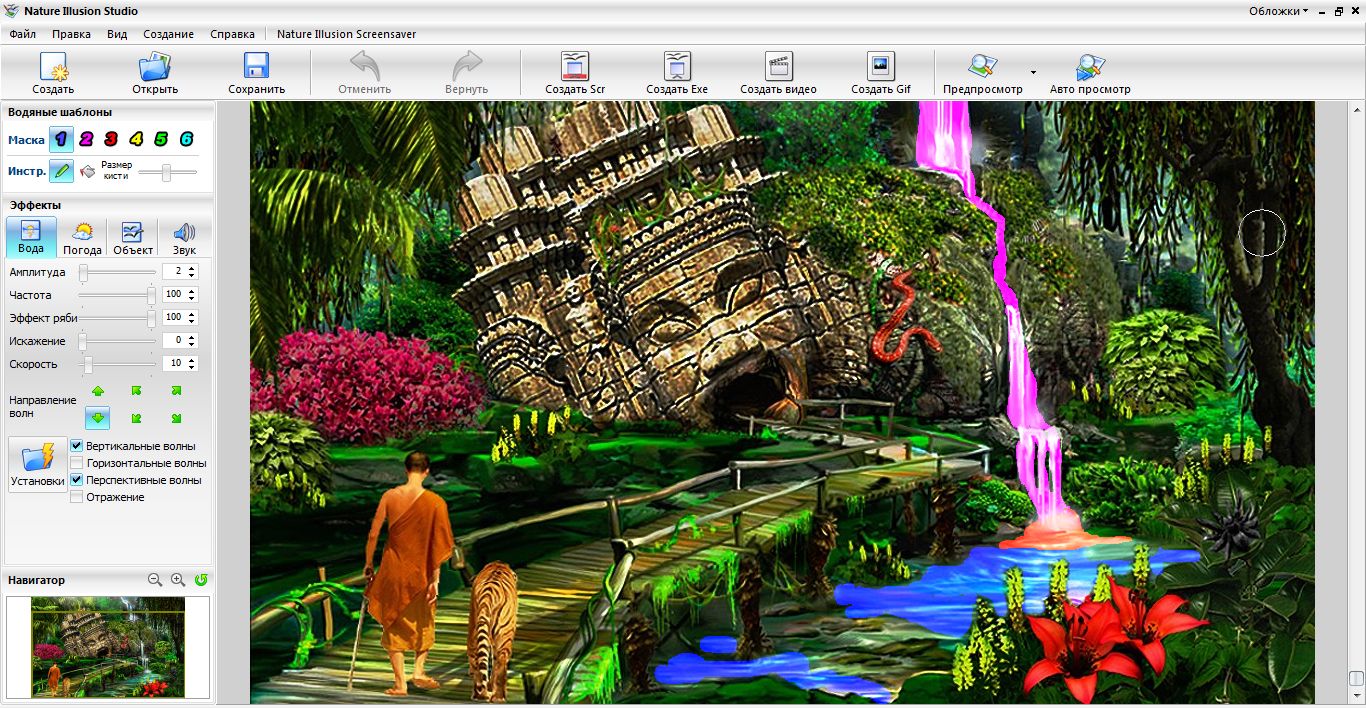The width and height of the screenshot is (1366, 708).
Task: Open the Вид menu
Action: tap(117, 34)
